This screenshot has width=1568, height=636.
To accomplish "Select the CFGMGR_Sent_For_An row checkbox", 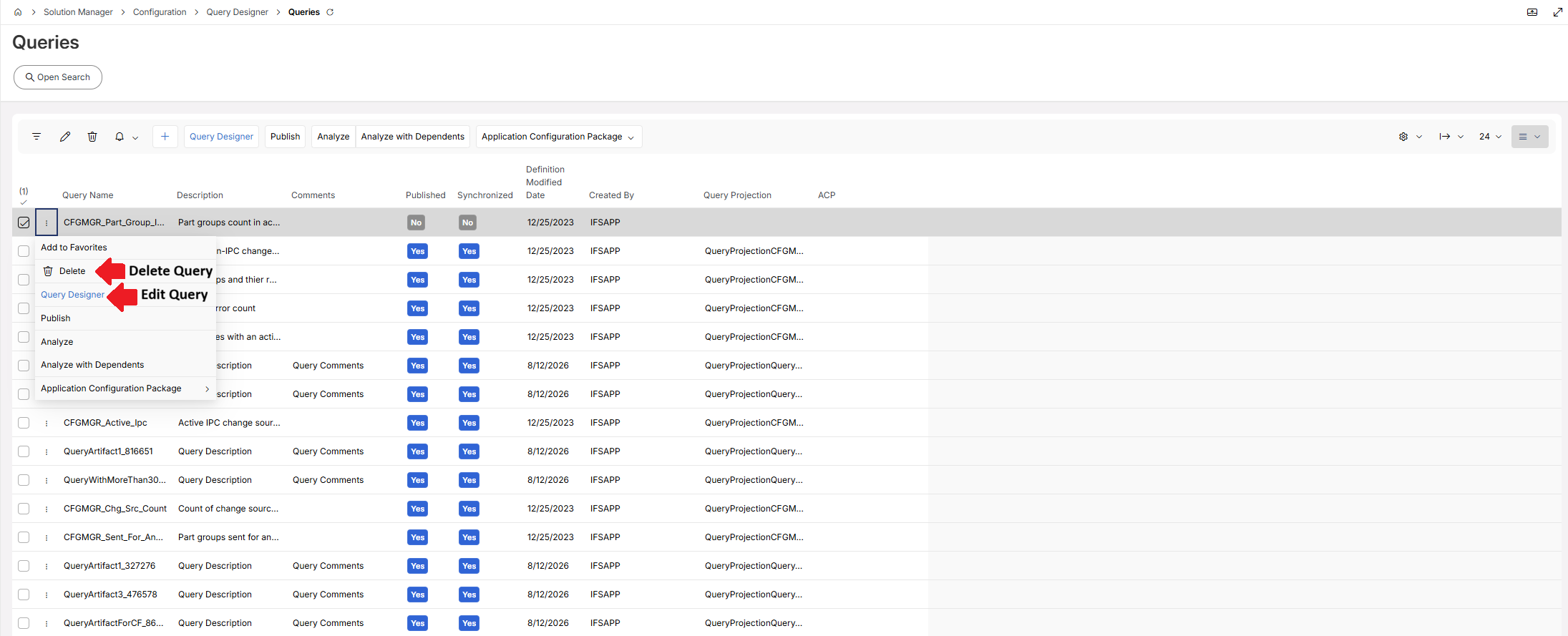I will [x=24, y=537].
